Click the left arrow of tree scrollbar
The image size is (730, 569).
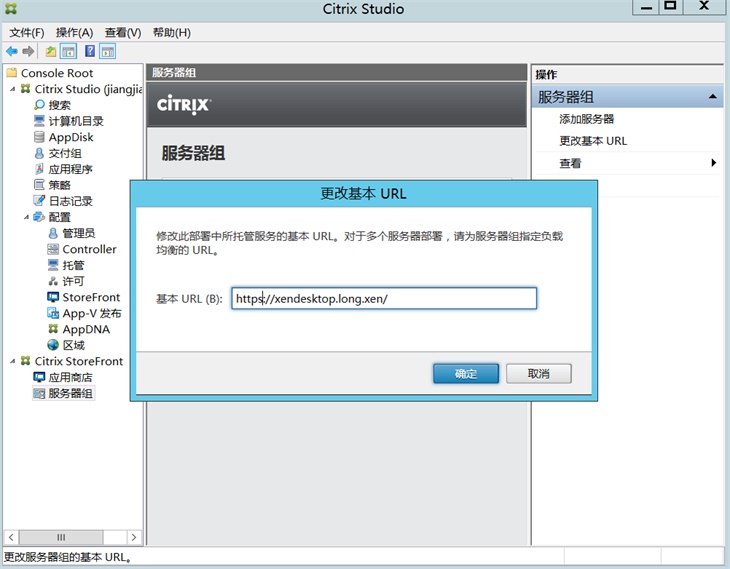(11, 537)
